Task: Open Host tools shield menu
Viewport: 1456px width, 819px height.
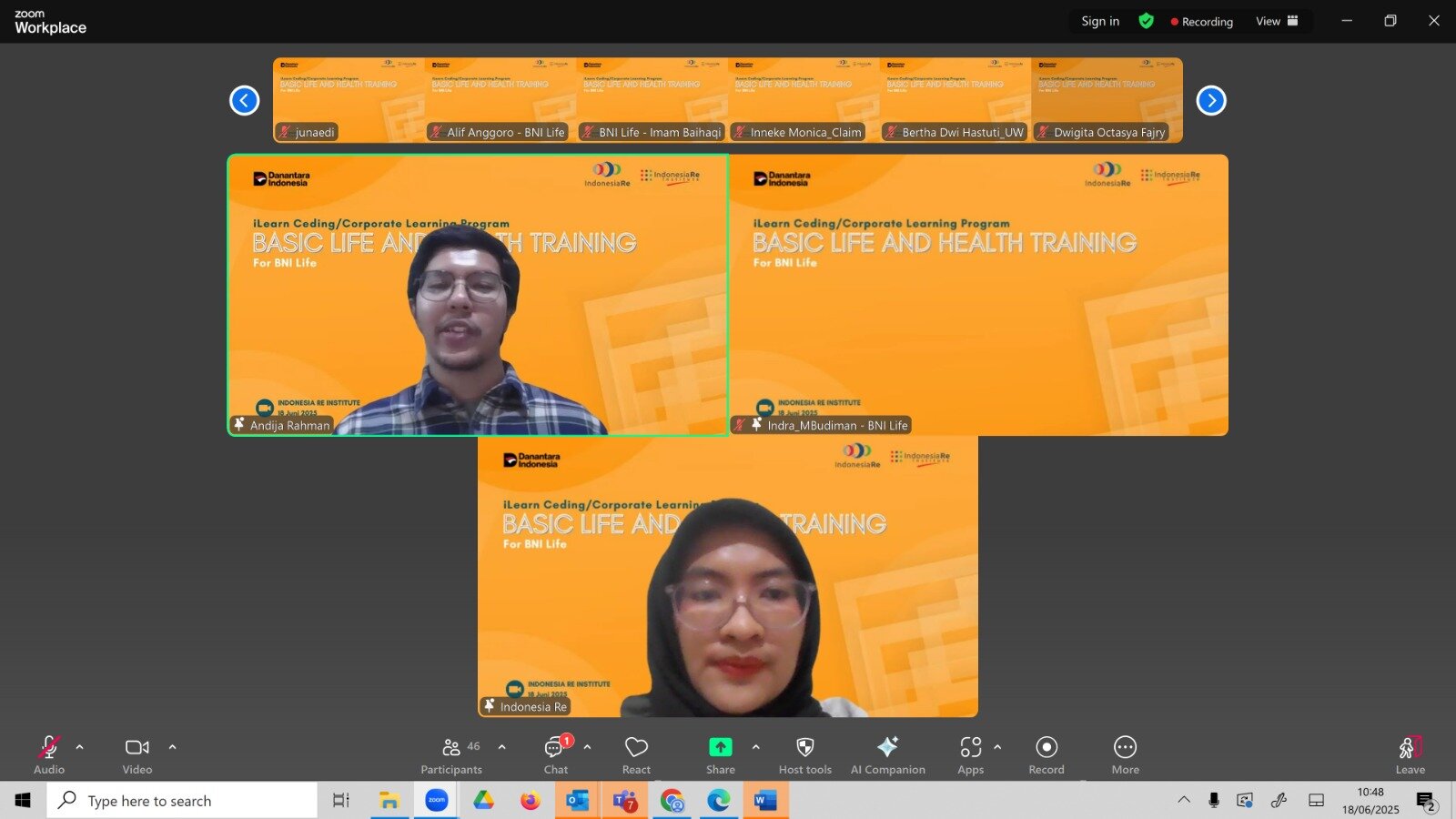Action: [805, 755]
